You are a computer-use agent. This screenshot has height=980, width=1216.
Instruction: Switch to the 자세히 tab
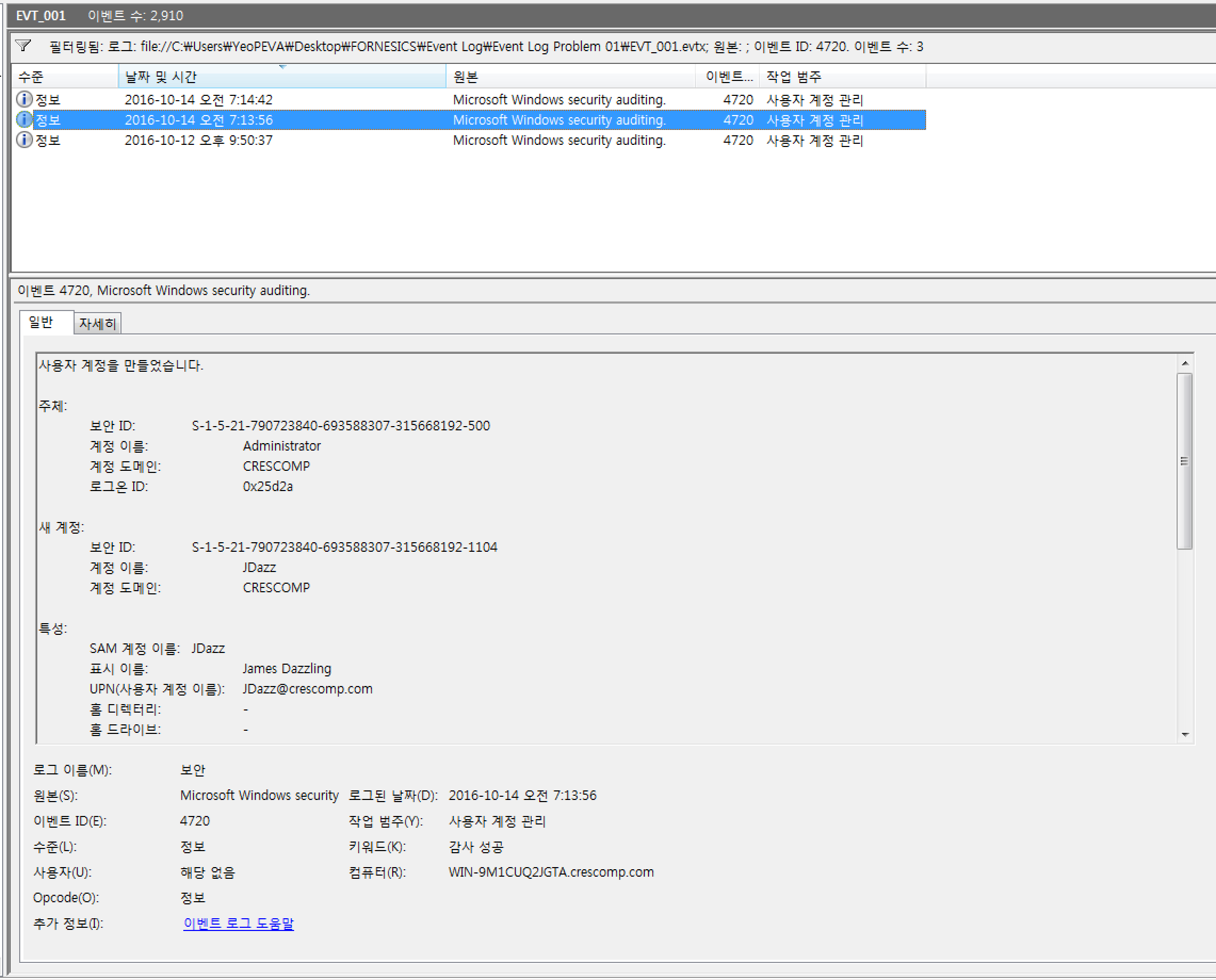[98, 323]
